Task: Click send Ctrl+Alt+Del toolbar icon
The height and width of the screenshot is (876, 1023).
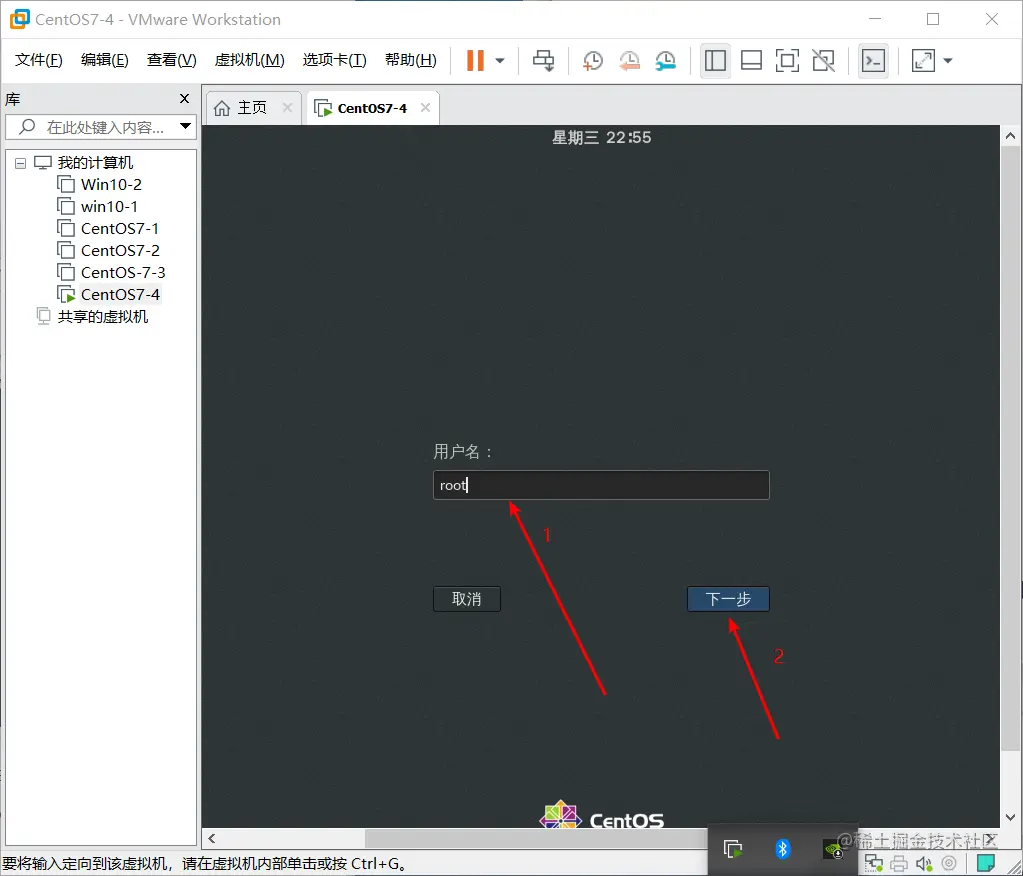Action: click(x=543, y=61)
